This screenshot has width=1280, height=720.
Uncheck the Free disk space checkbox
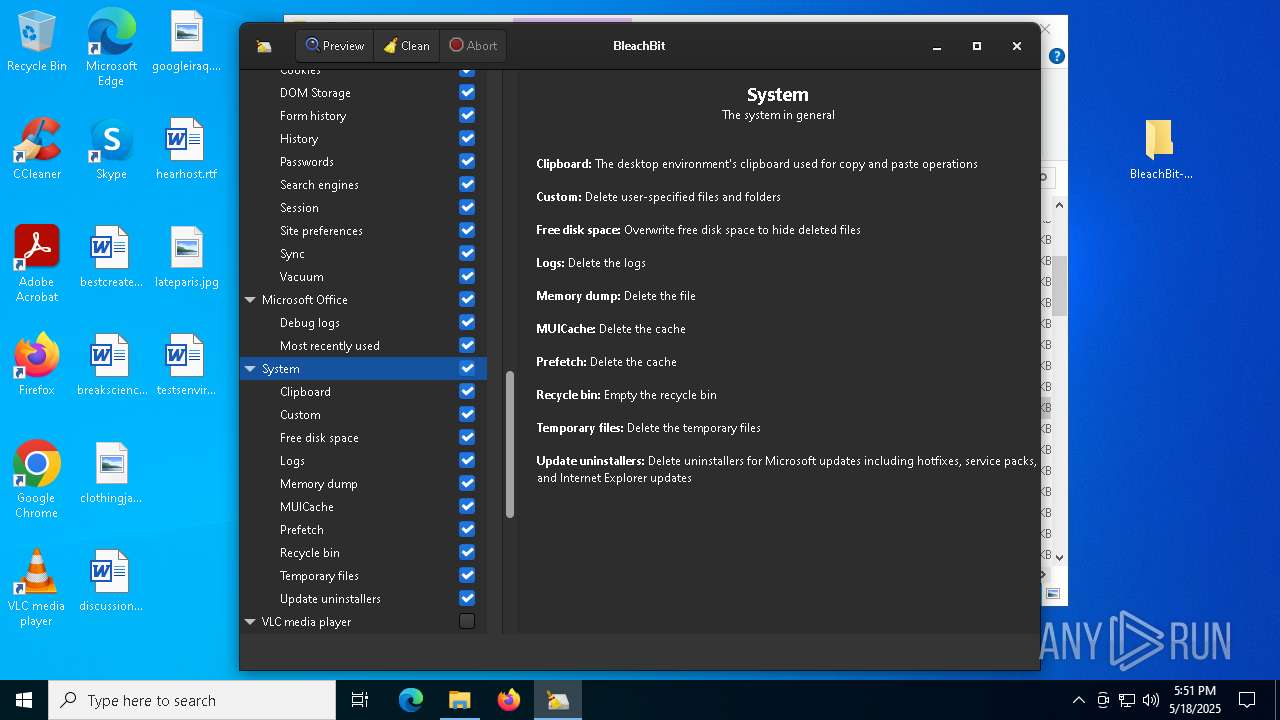tap(467, 437)
